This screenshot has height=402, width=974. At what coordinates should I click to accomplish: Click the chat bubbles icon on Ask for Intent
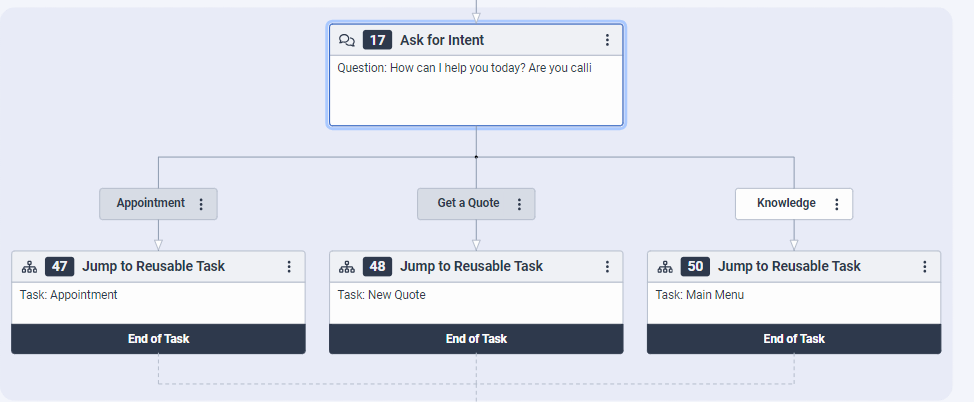[x=347, y=40]
